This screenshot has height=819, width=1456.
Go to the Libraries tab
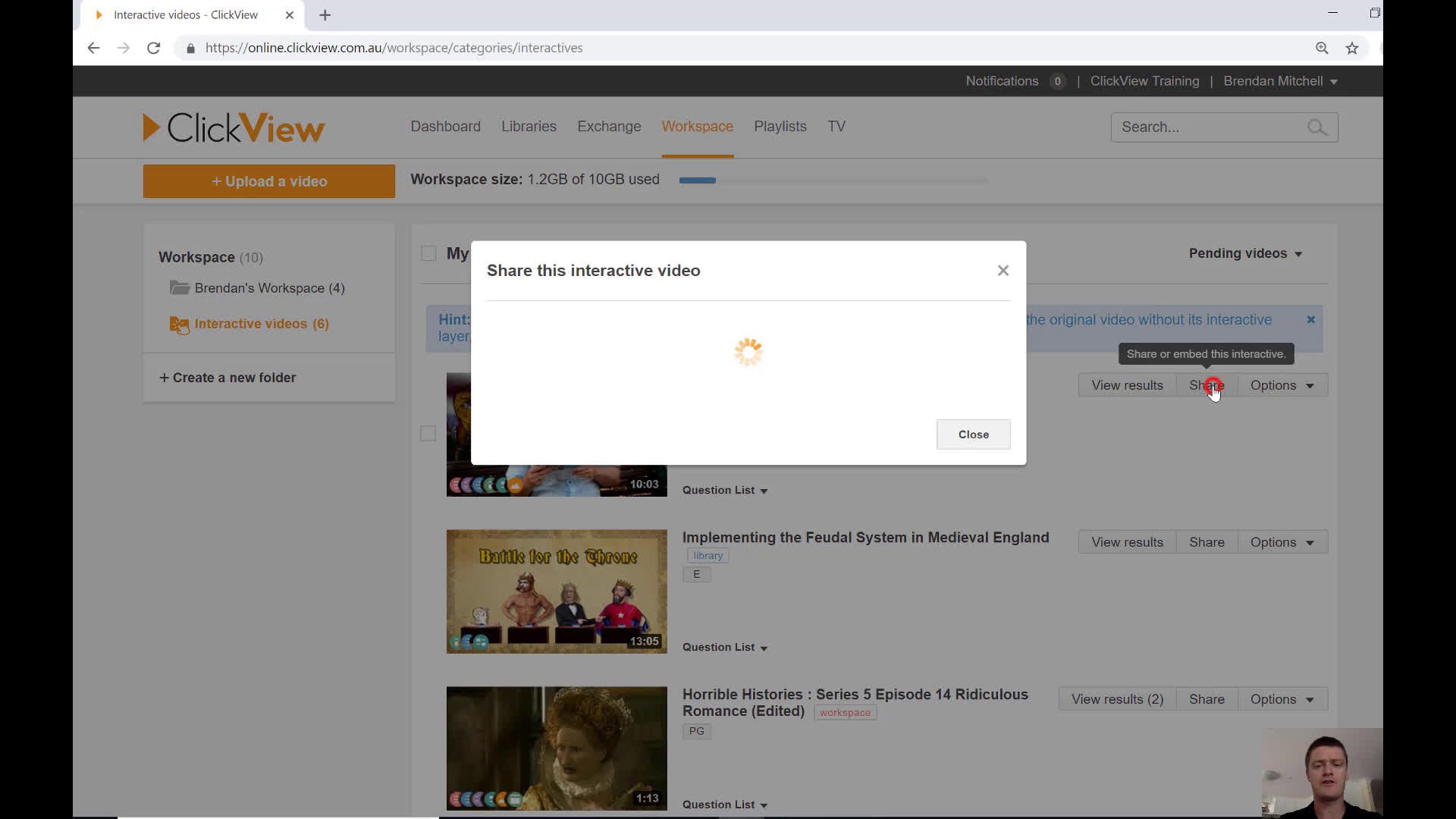[529, 127]
